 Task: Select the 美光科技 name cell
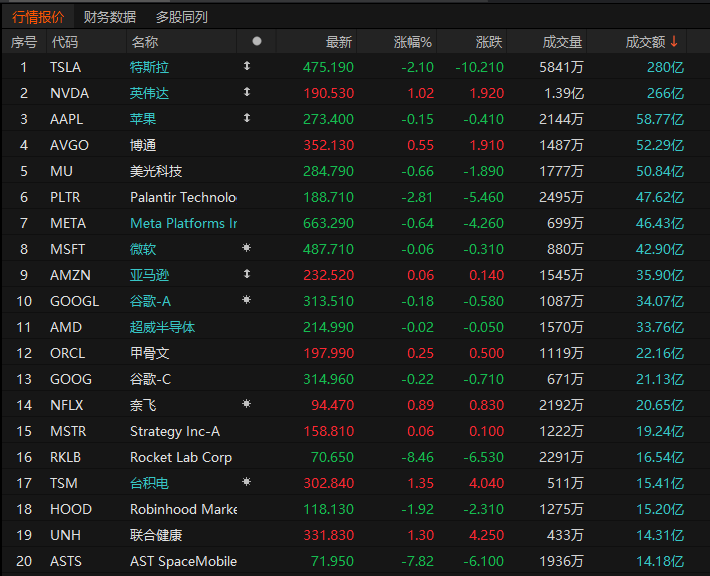pos(156,171)
